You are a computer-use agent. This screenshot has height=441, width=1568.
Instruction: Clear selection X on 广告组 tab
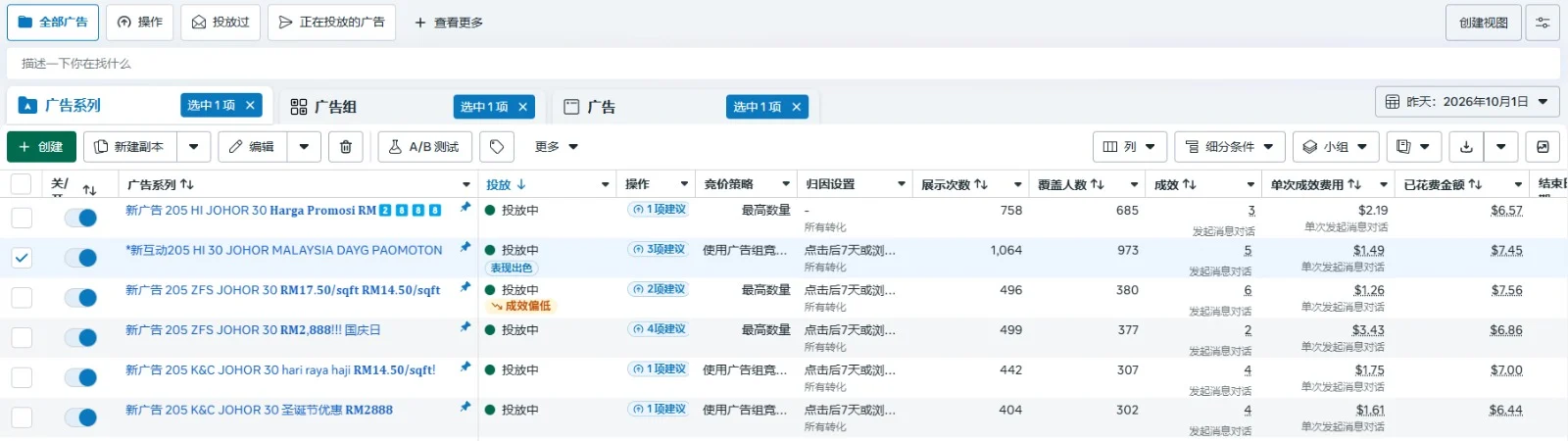tap(522, 107)
